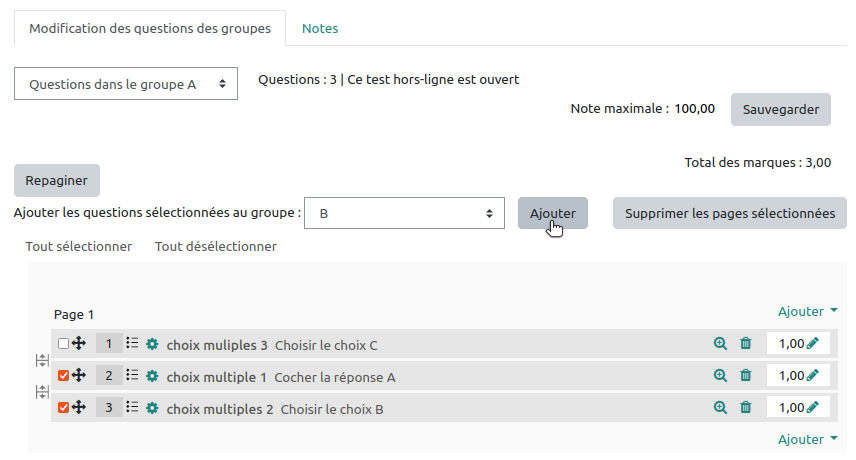The image size is (856, 460).
Task: Click page break icon between questions 1 and 2
Action: pyautogui.click(x=42, y=360)
